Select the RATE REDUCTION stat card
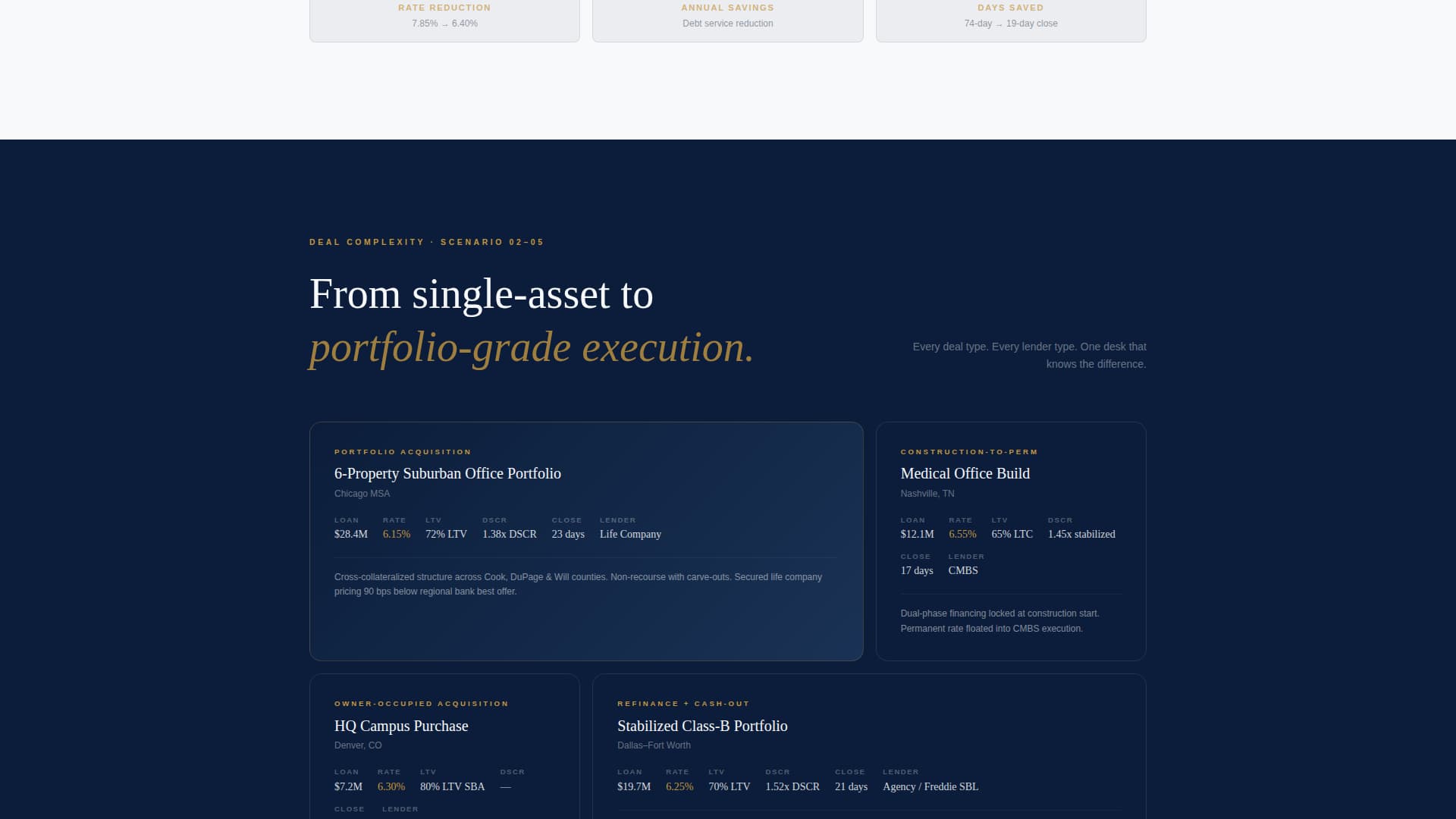1456x819 pixels. click(x=444, y=15)
